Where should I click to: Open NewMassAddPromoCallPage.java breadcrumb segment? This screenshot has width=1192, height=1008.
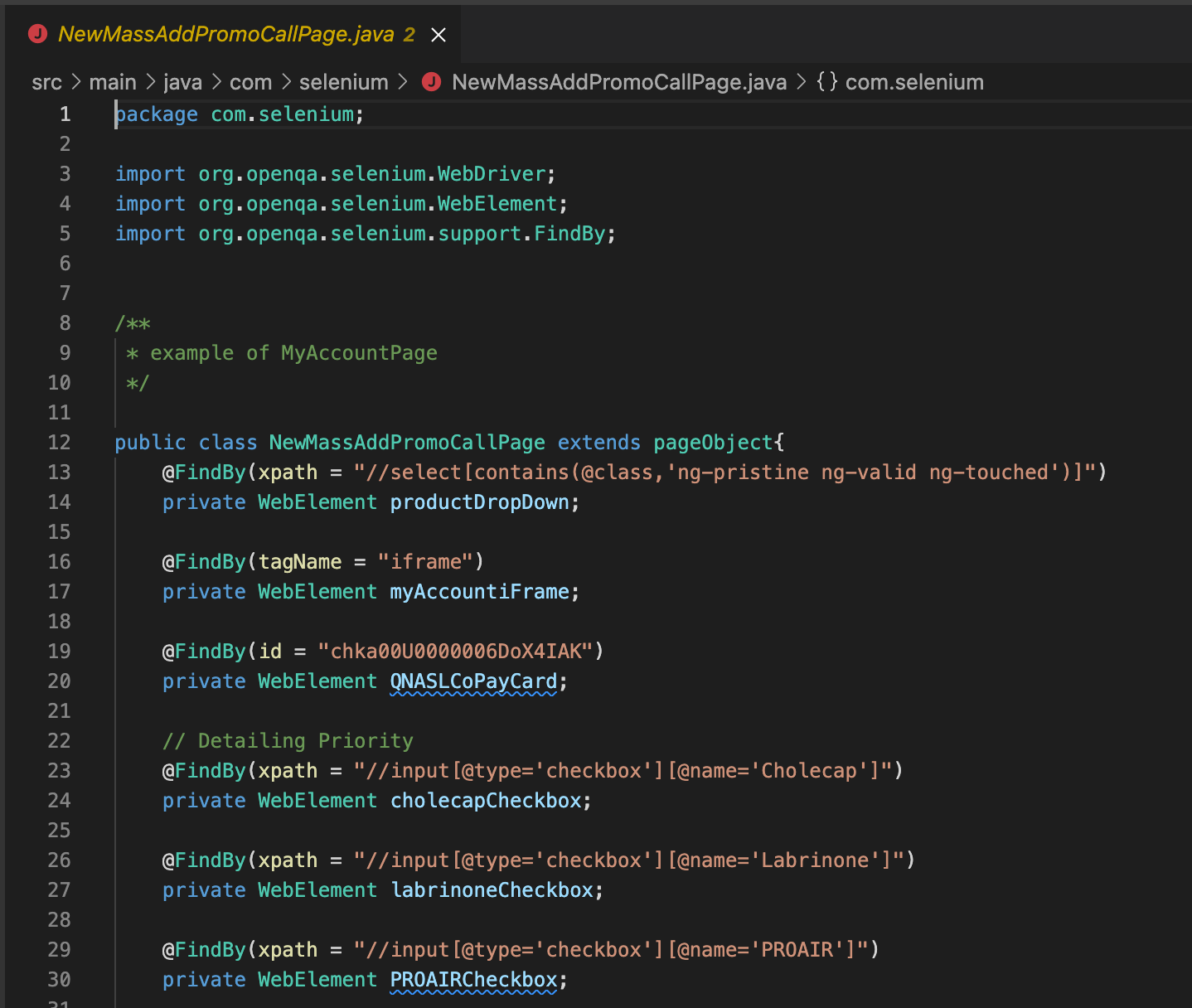tap(619, 82)
